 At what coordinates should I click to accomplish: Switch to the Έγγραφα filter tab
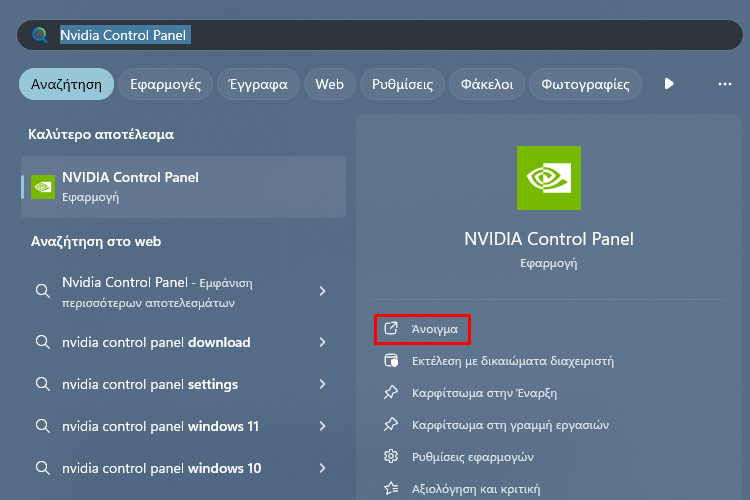tap(258, 84)
